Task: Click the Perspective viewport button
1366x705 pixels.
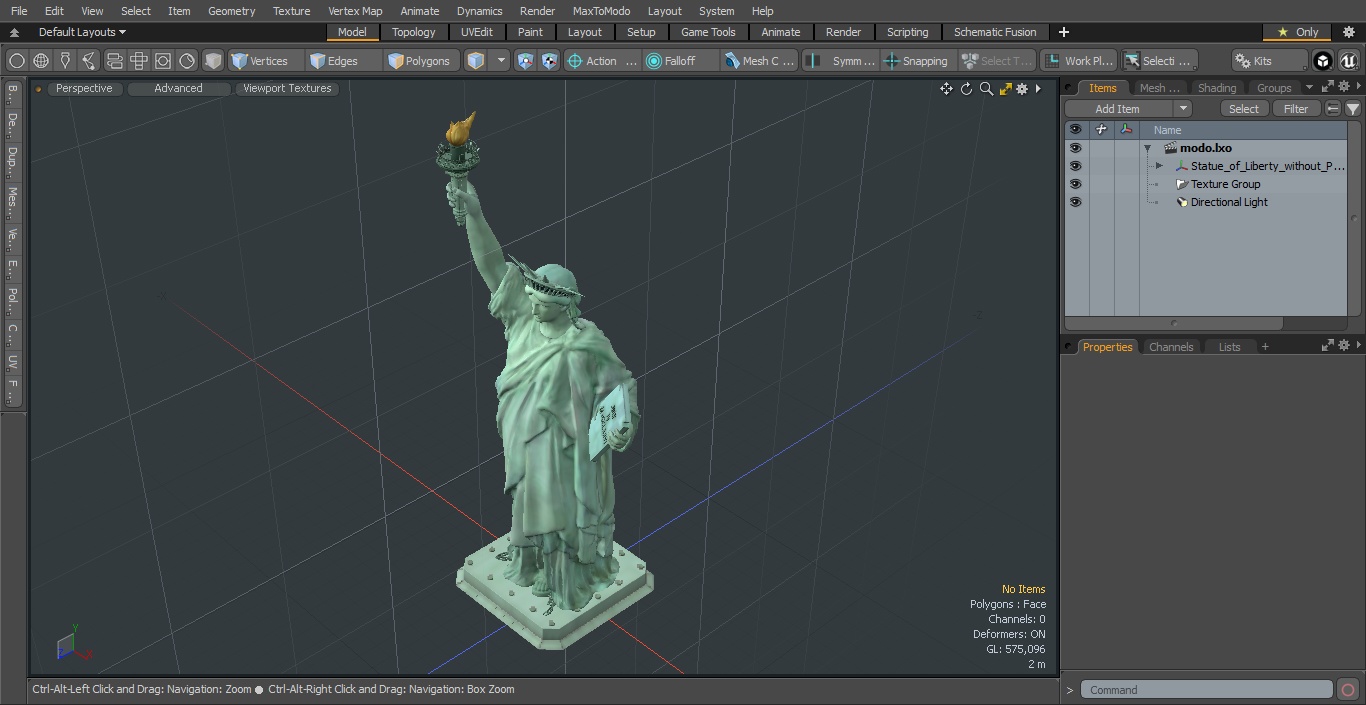Action: (84, 88)
